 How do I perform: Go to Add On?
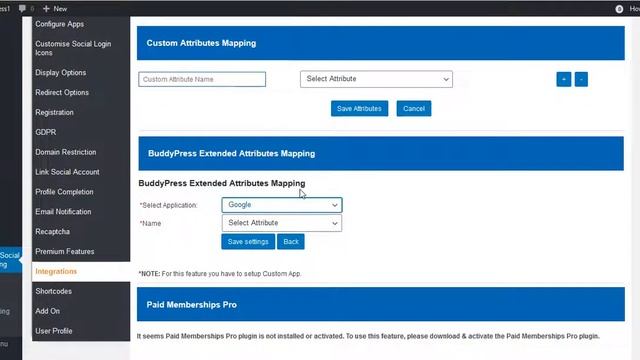[47, 311]
